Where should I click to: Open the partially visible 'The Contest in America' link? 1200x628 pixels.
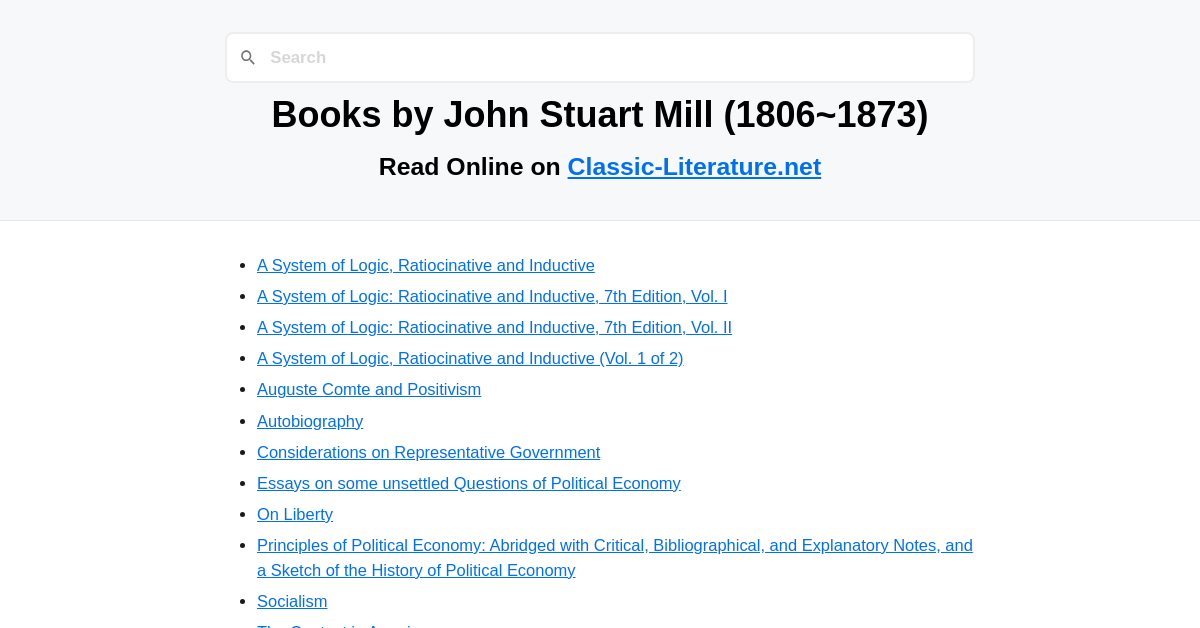(x=337, y=626)
